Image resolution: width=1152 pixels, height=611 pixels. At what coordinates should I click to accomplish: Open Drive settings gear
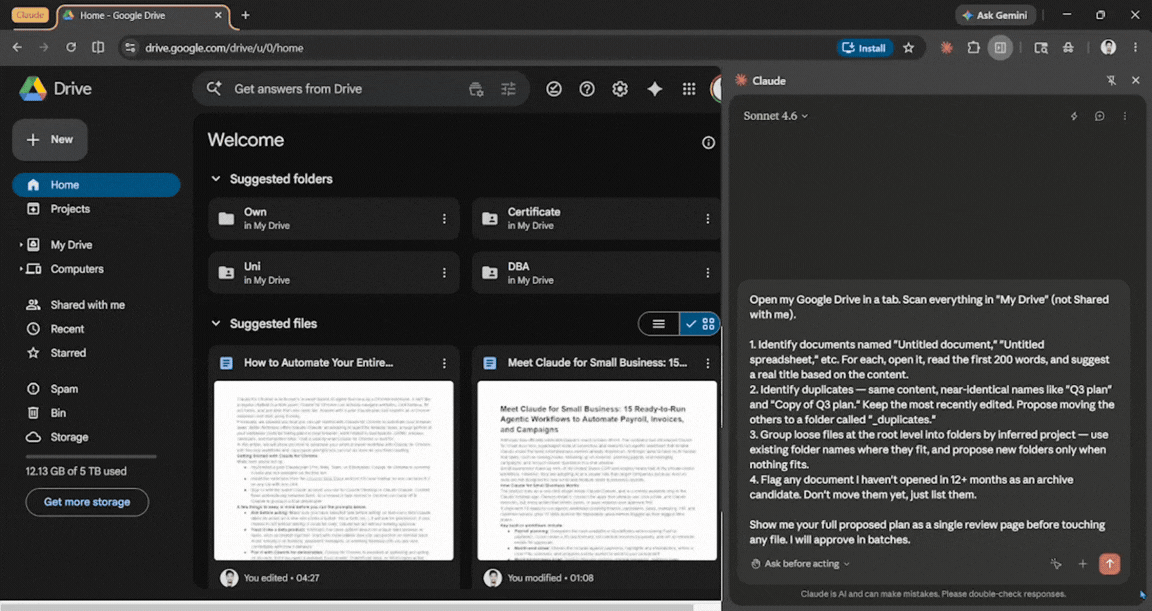click(x=620, y=89)
